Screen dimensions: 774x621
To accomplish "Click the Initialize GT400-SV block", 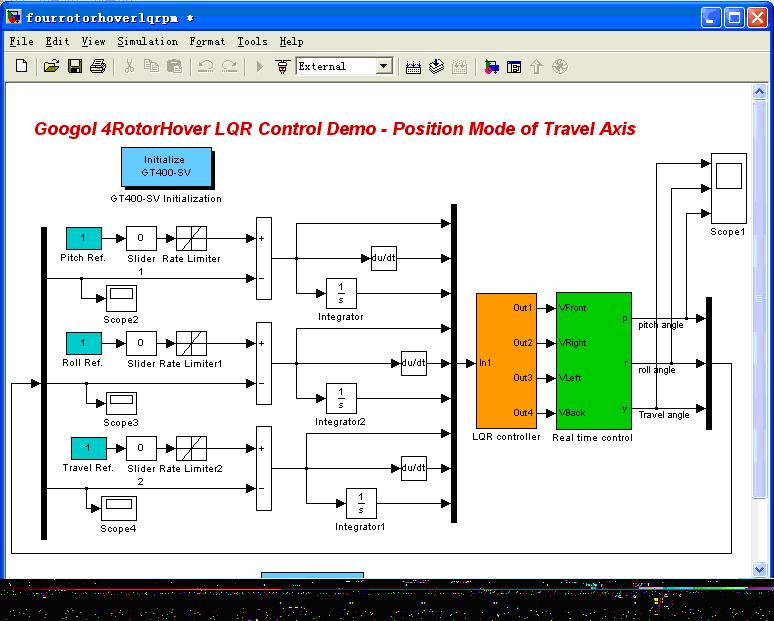I will pos(164,167).
